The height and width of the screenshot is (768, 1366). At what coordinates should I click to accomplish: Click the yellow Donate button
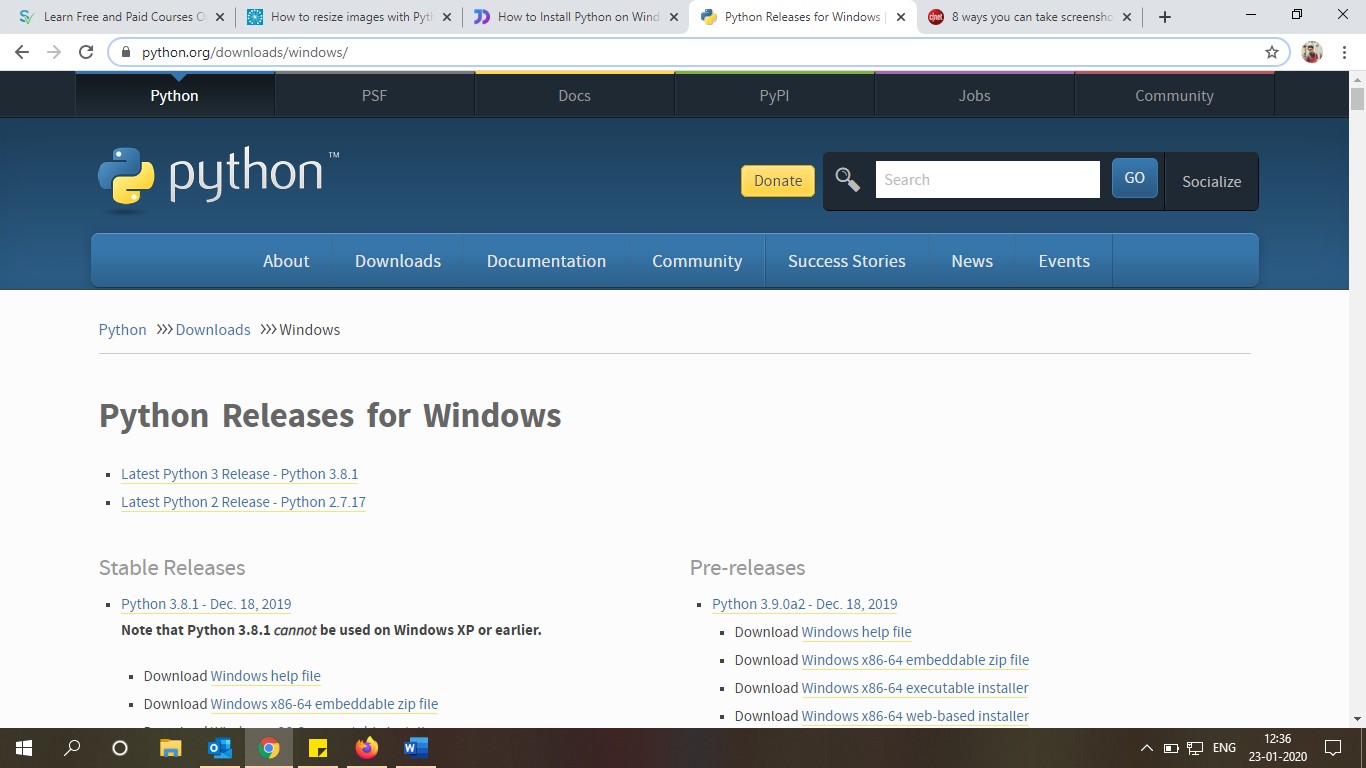[x=777, y=181]
